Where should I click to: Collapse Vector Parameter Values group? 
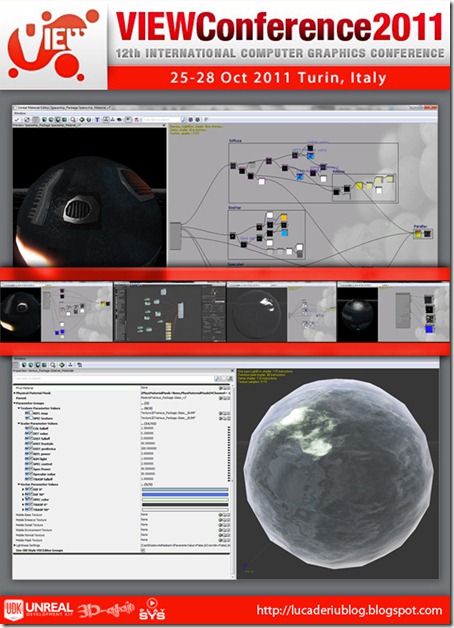coord(18,484)
